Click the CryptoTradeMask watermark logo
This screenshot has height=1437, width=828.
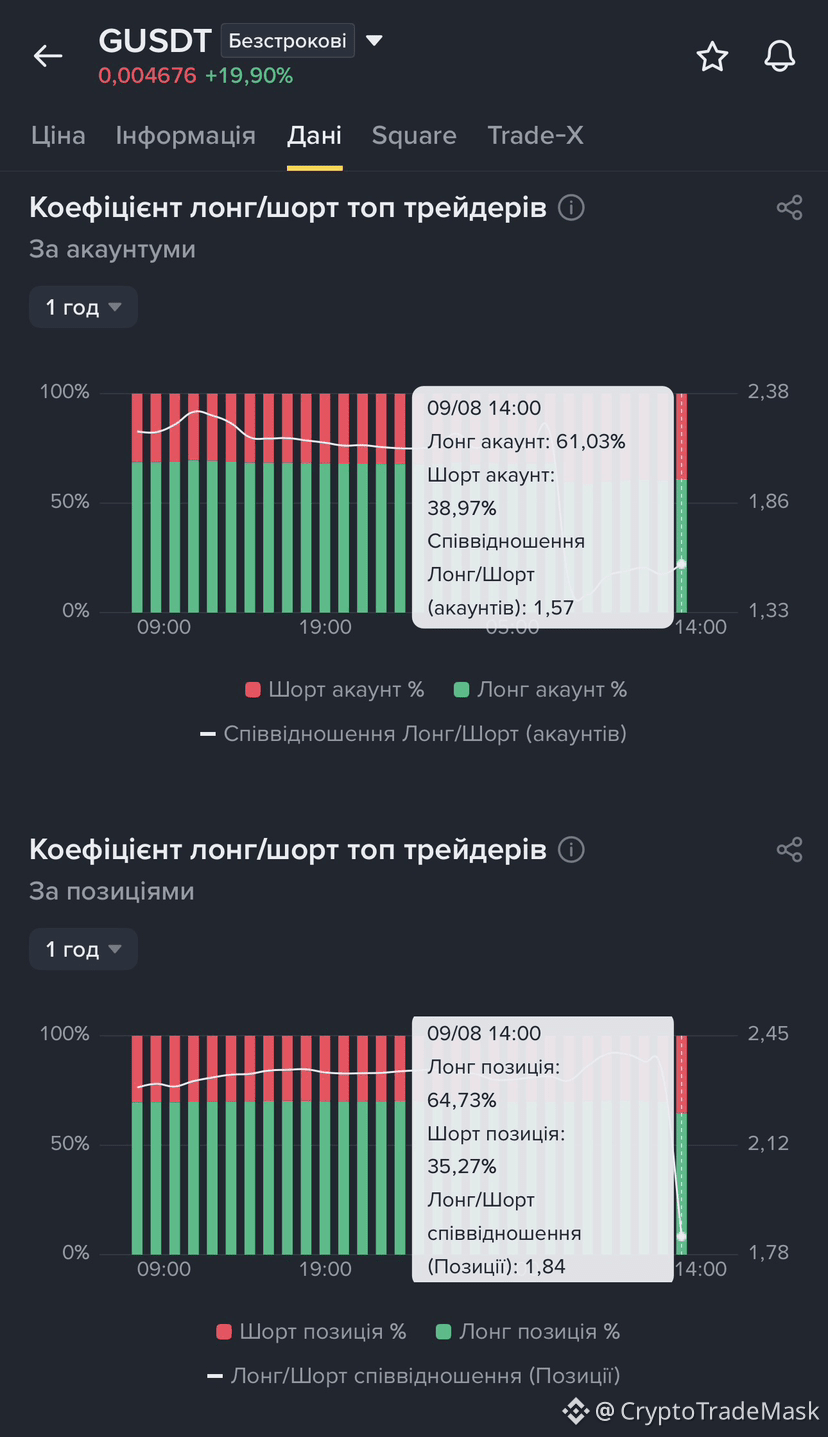tap(575, 1411)
